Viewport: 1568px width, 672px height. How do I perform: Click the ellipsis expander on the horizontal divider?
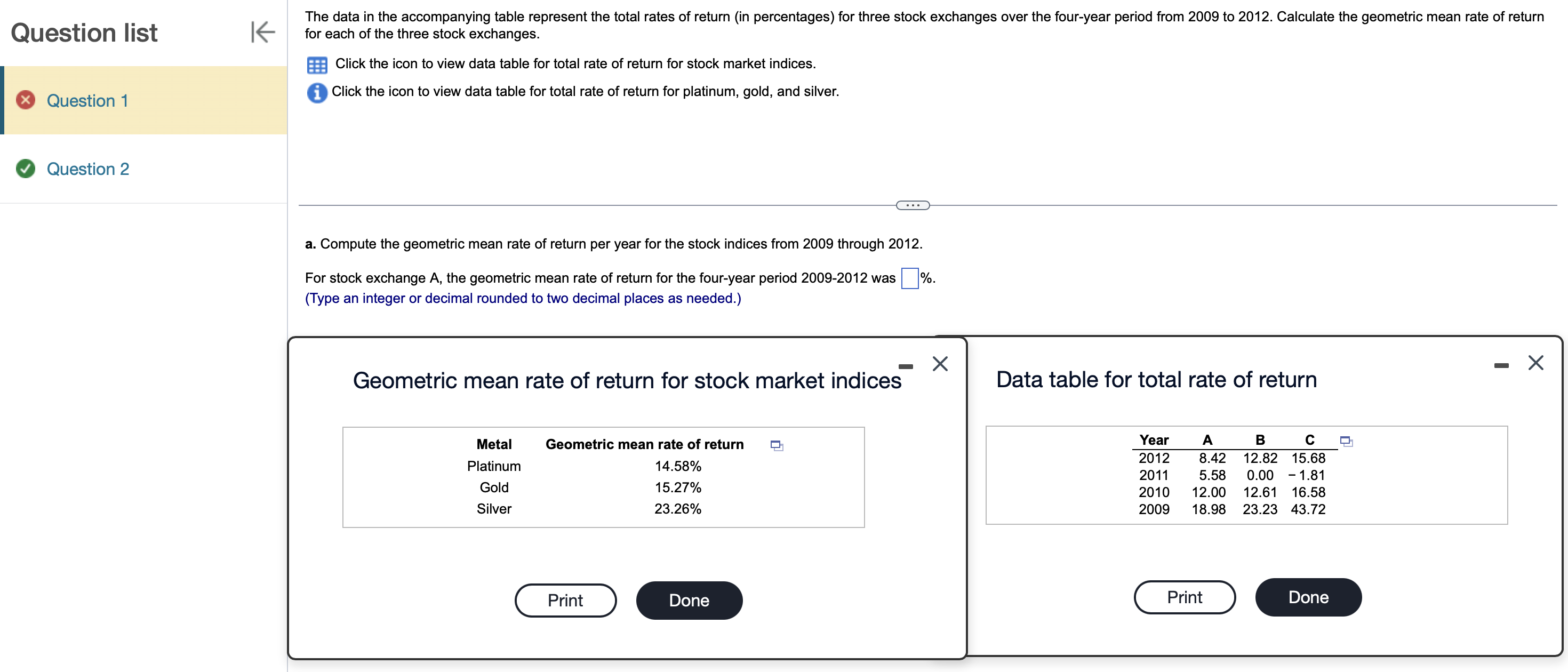[x=913, y=205]
